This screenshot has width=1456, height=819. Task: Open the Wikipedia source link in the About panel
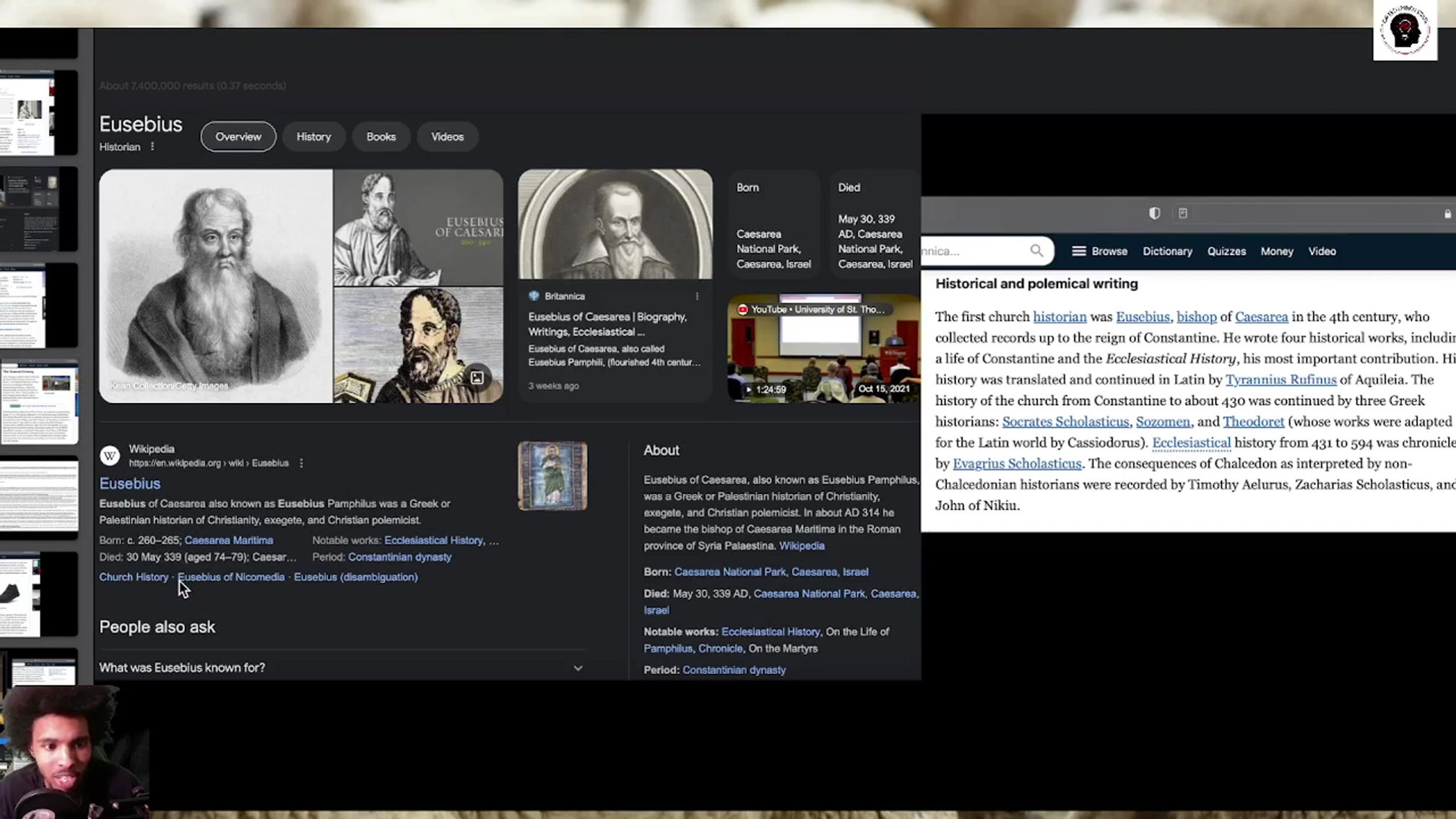point(802,546)
